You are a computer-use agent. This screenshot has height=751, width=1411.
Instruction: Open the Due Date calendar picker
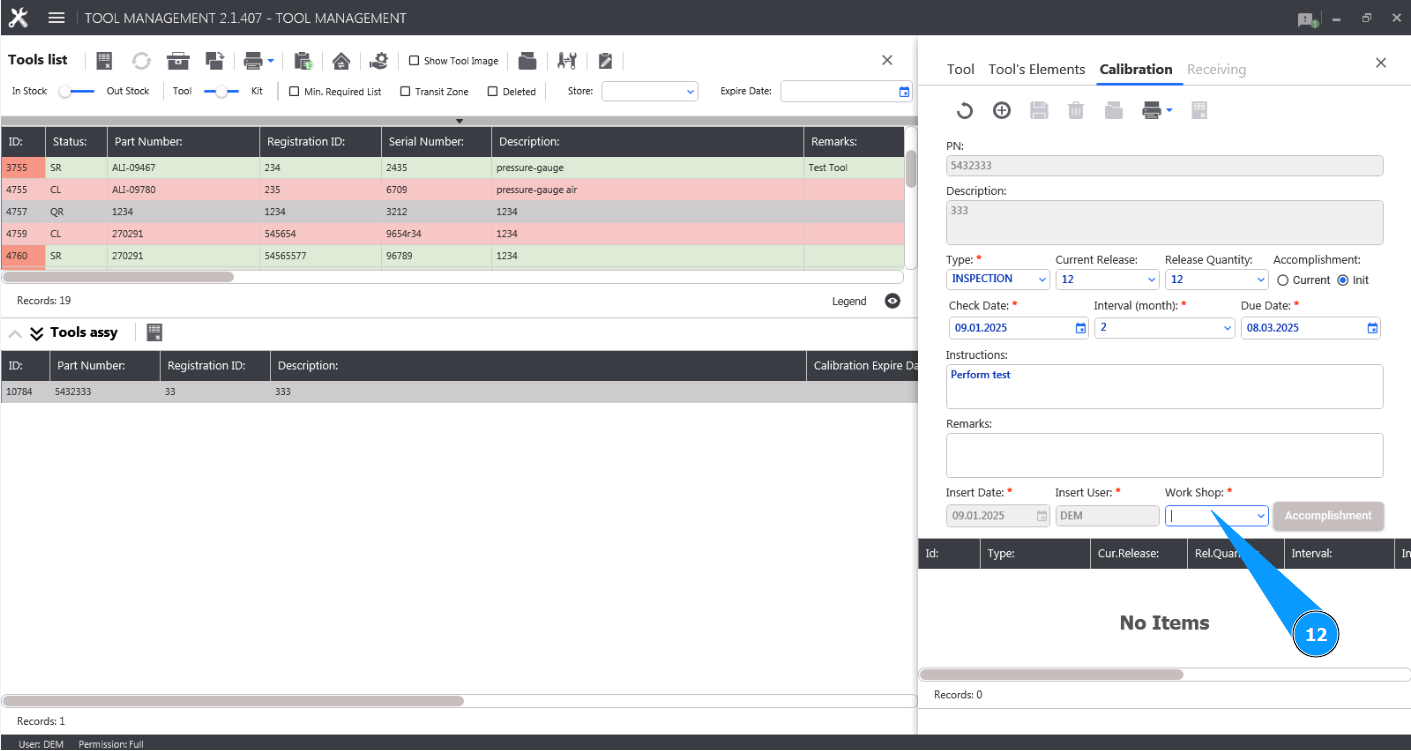point(1372,328)
